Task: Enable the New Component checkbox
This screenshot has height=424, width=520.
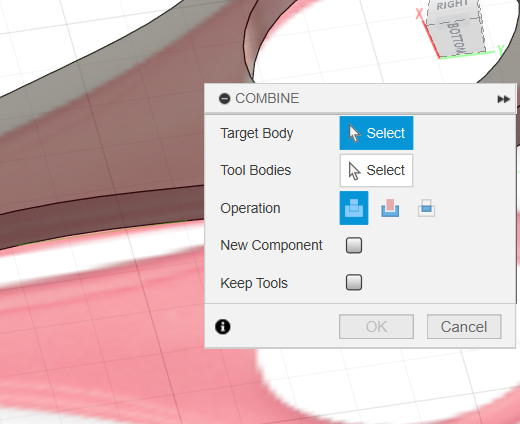Action: [x=354, y=245]
